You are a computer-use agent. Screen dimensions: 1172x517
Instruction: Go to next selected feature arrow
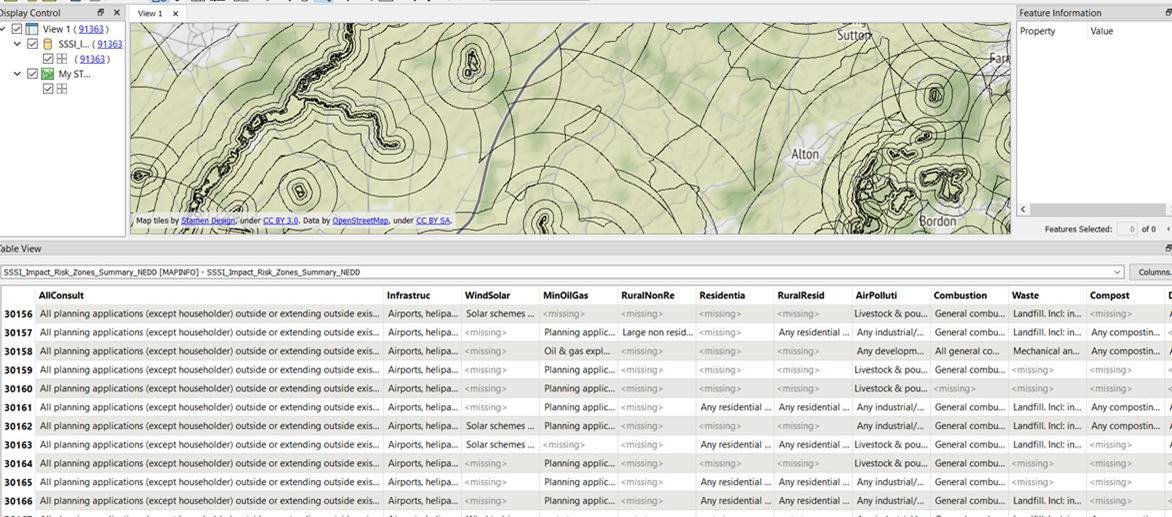(1168, 229)
